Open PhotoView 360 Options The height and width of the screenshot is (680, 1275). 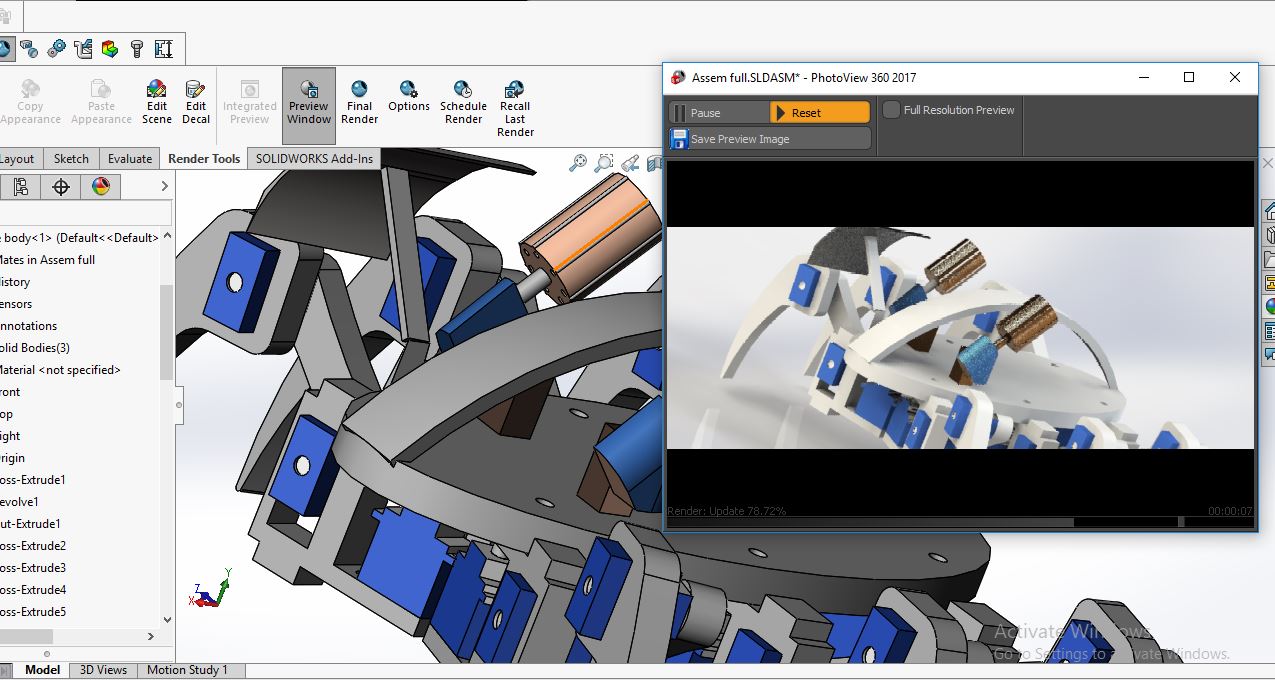(x=409, y=96)
